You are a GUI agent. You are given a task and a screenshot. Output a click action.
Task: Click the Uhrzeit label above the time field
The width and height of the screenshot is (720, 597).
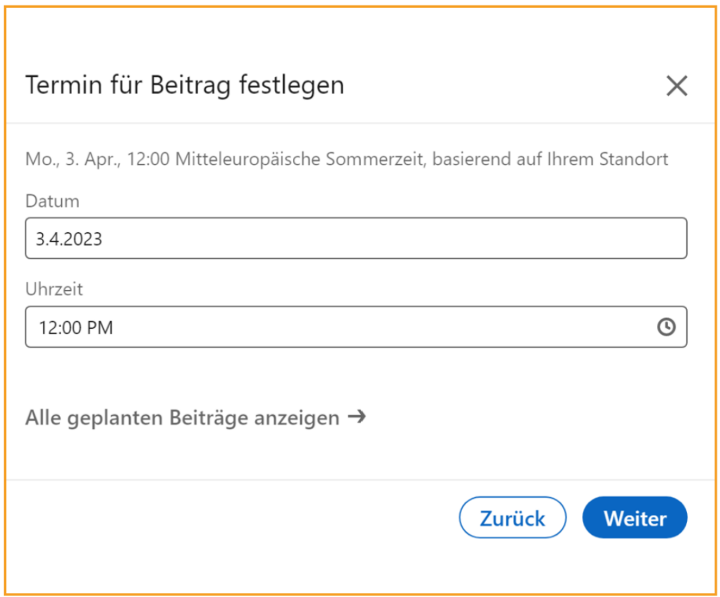click(x=54, y=289)
